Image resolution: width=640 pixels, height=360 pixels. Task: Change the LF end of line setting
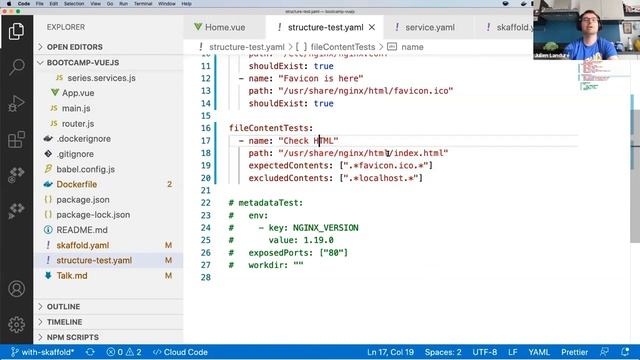pyautogui.click(x=513, y=352)
